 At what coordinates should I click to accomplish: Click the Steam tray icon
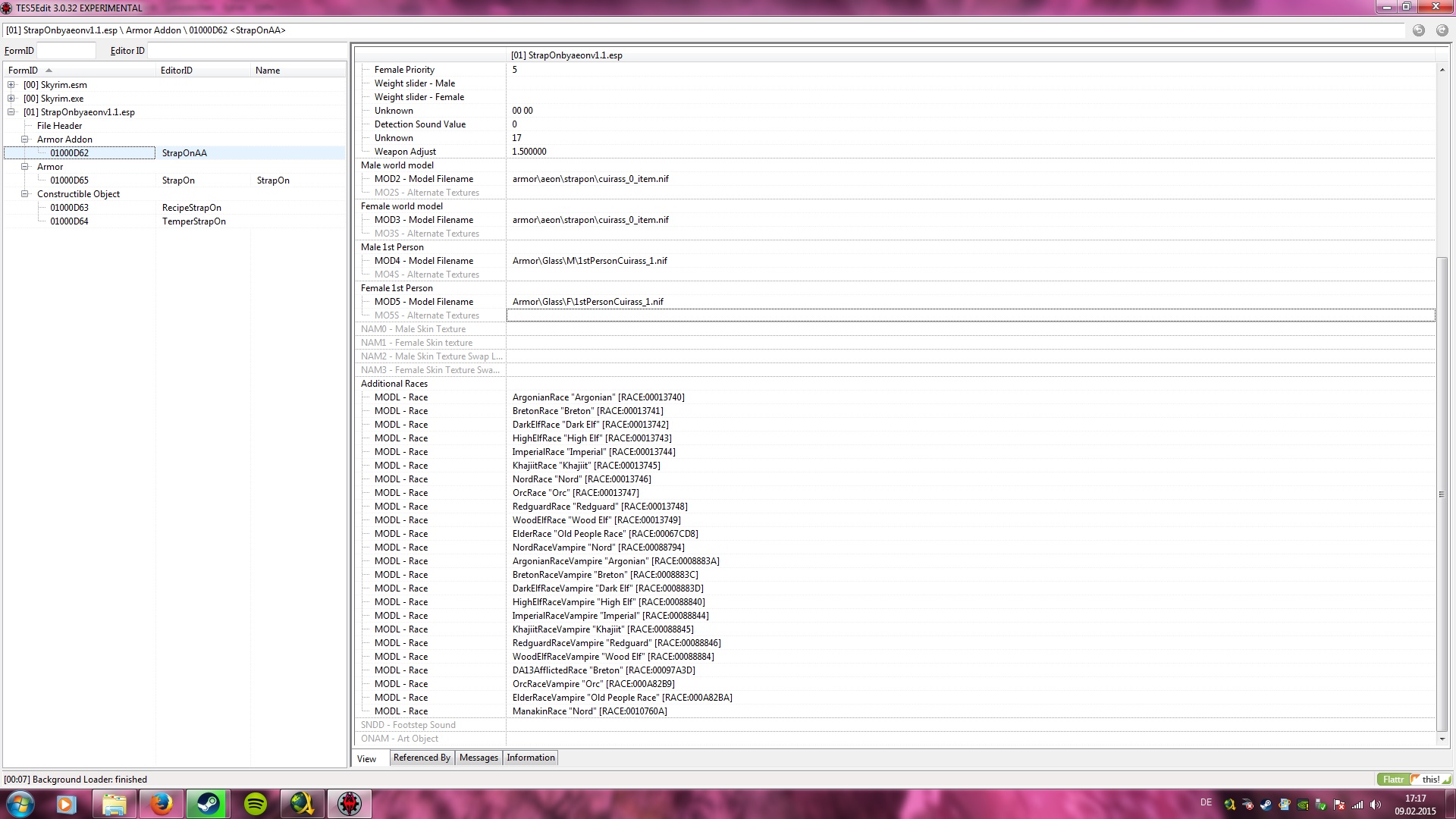pyautogui.click(x=1266, y=805)
